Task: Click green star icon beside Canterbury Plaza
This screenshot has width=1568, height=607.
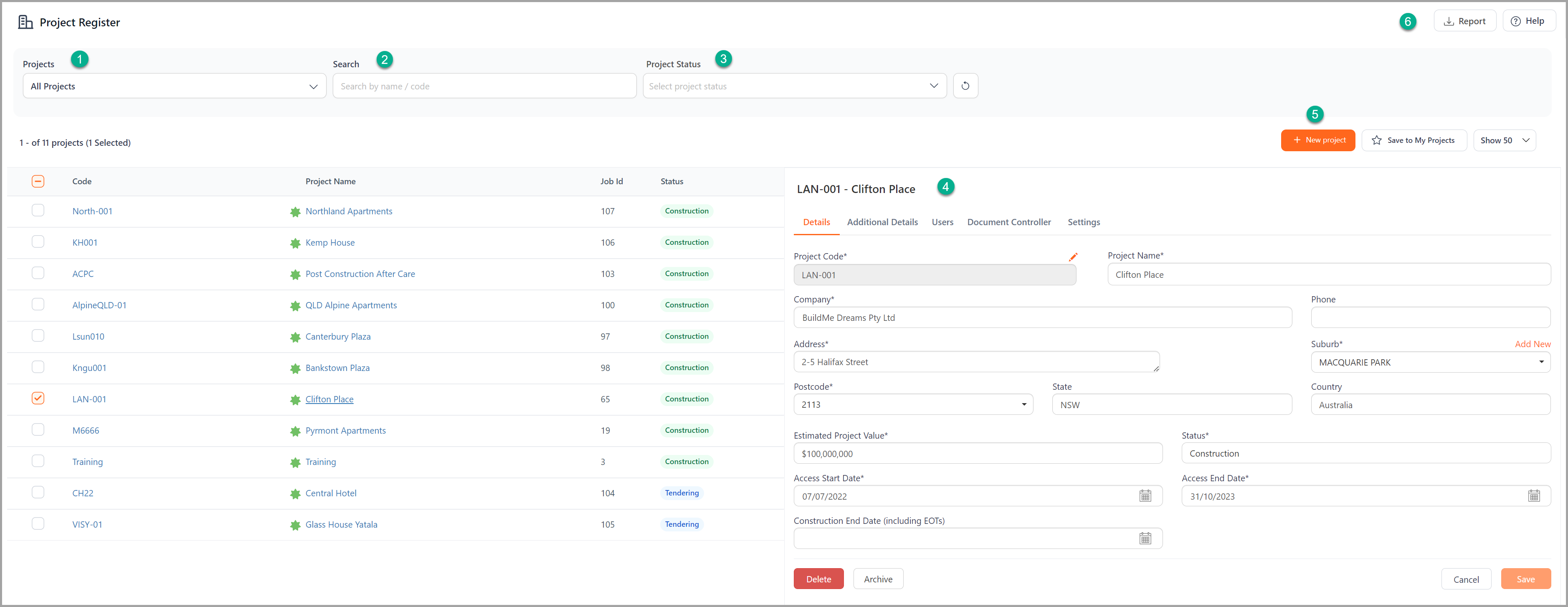Action: pyautogui.click(x=295, y=337)
